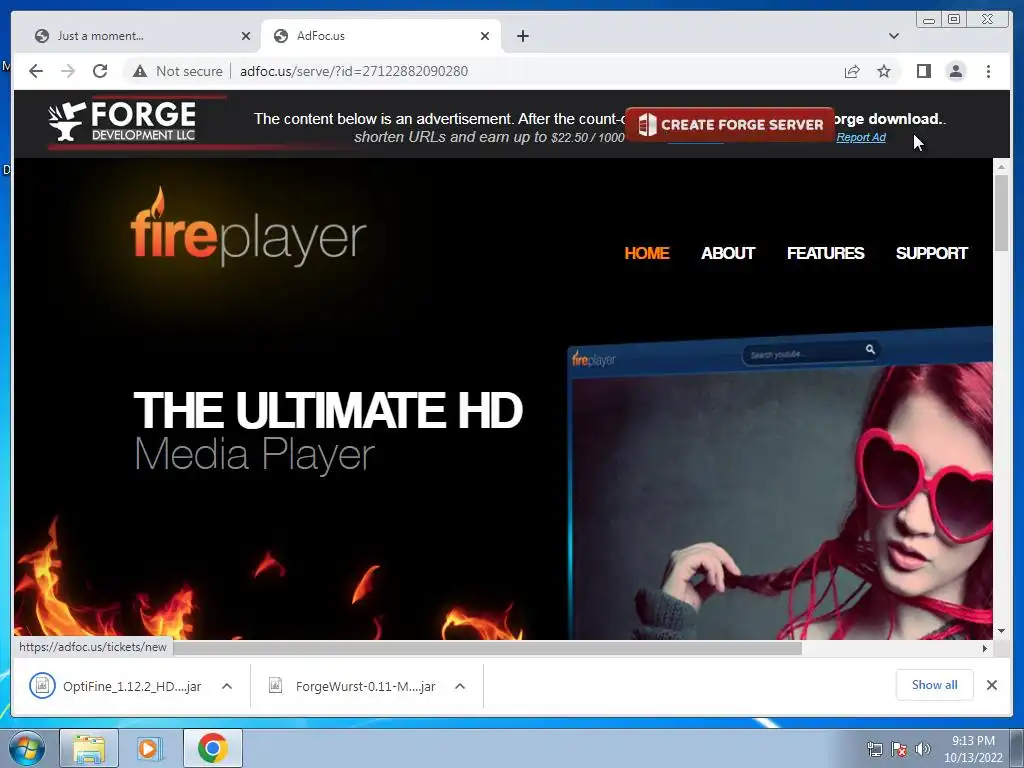
Task: Close the downloads bar
Action: (x=991, y=684)
